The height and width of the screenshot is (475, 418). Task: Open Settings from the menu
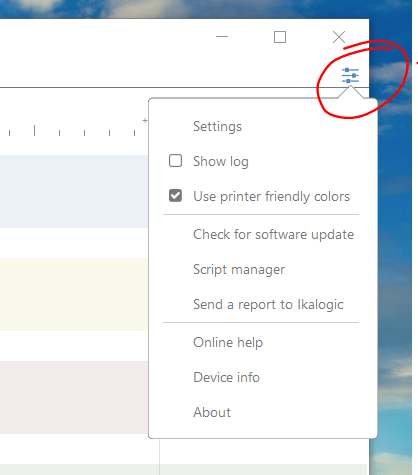coord(217,126)
